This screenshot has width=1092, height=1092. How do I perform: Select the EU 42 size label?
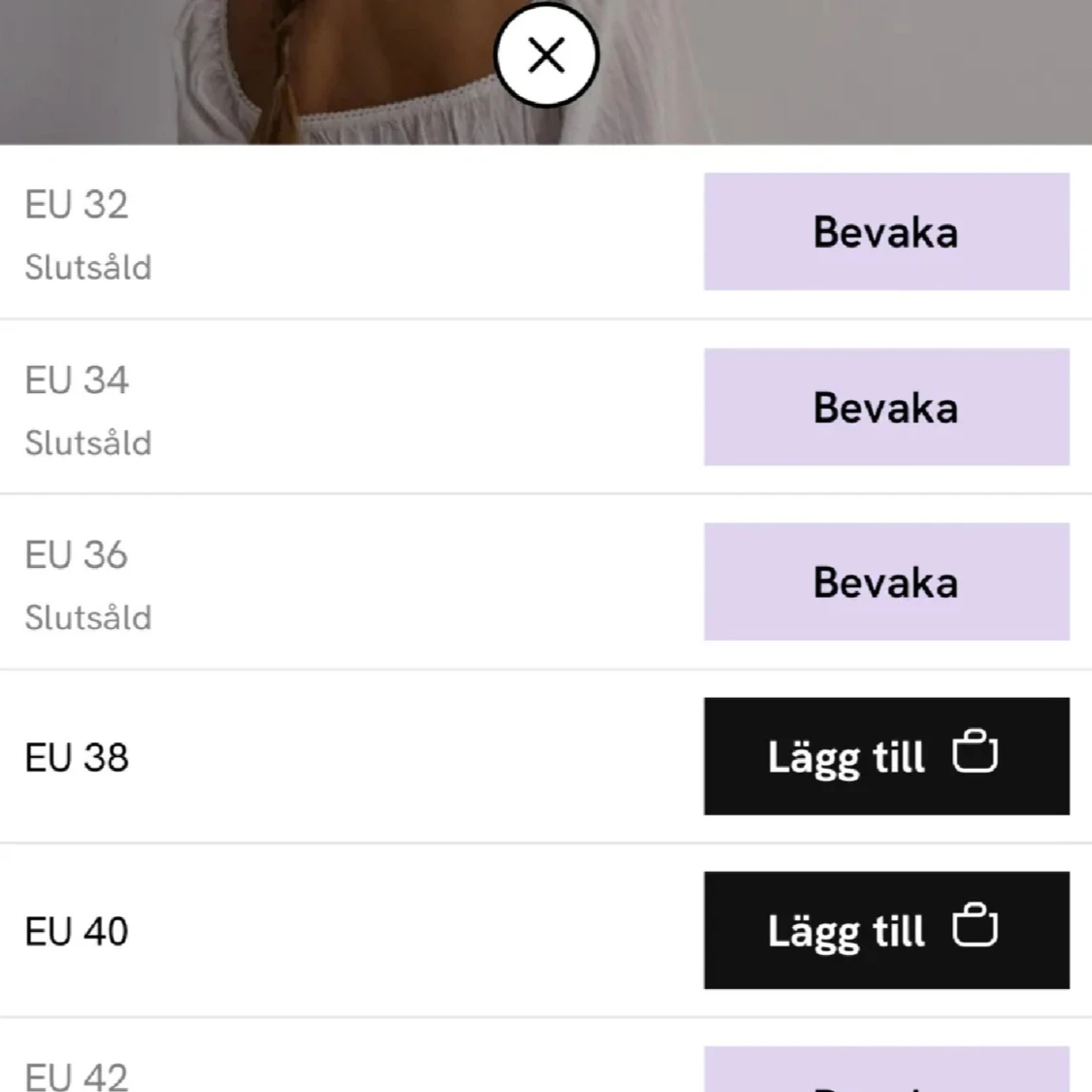coord(77,1075)
